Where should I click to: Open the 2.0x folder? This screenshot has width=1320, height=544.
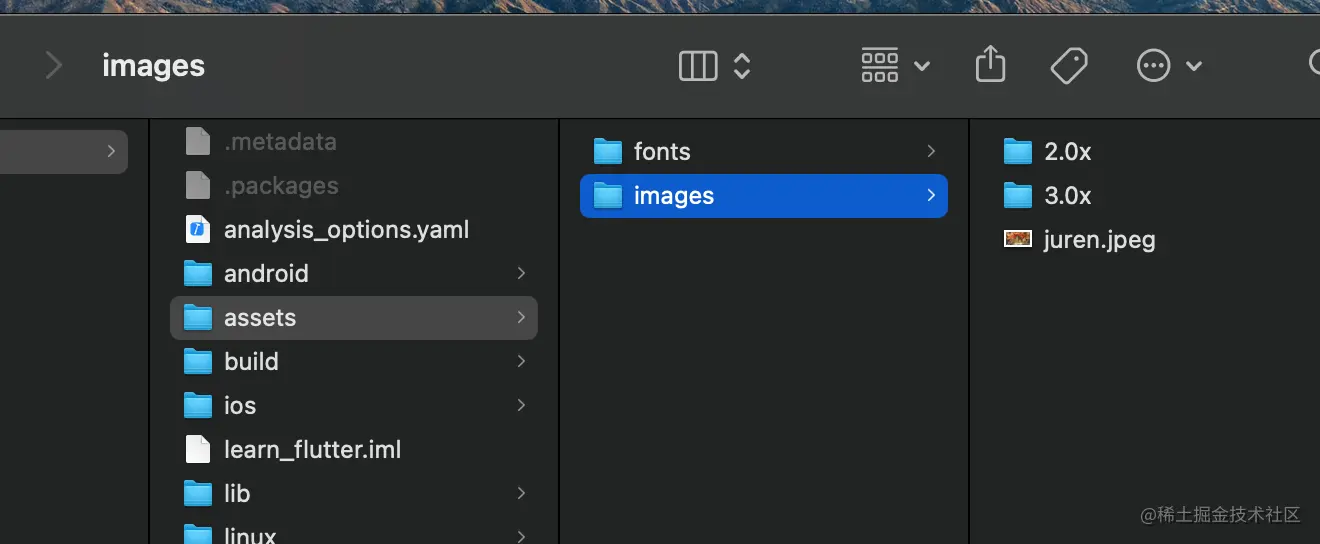(1067, 152)
